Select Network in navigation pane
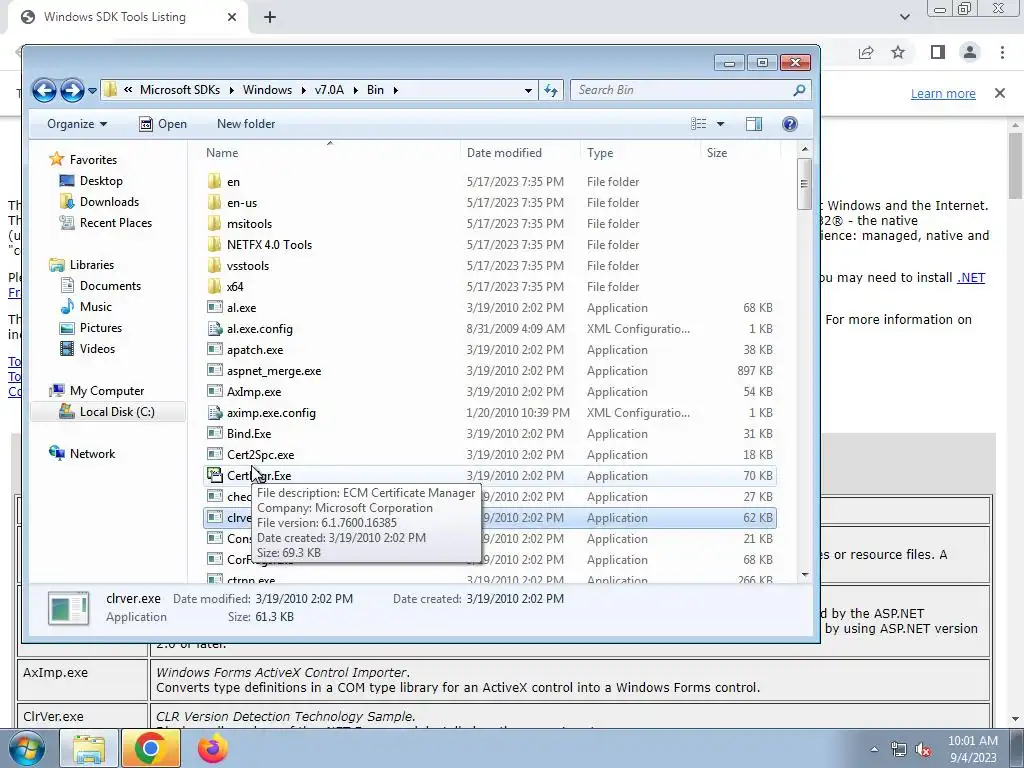The image size is (1024, 768). pyautogui.click(x=82, y=454)
